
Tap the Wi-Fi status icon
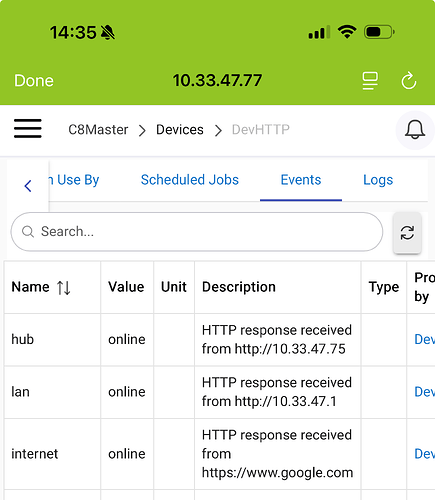(347, 32)
